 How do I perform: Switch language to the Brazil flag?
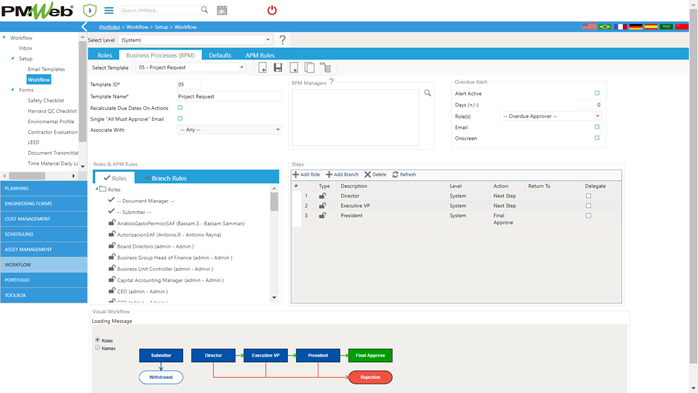click(x=605, y=27)
